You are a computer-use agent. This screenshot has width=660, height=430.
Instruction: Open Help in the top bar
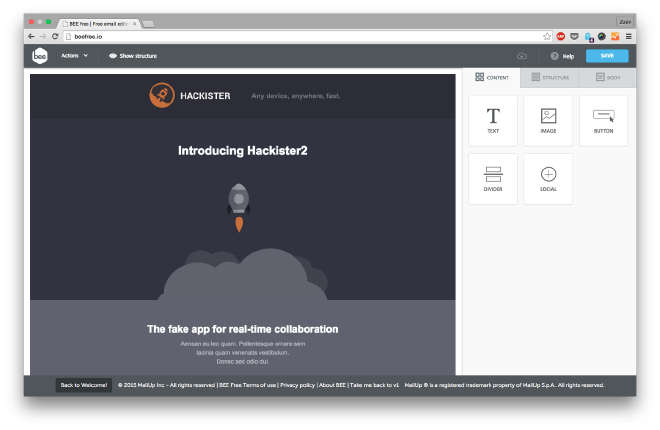point(562,56)
